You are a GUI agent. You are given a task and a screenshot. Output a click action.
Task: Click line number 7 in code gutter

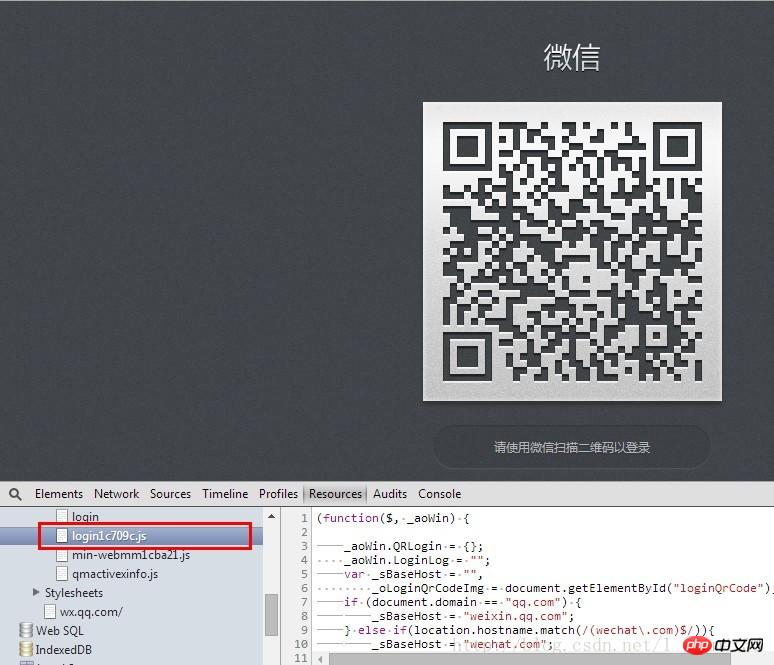(x=304, y=602)
